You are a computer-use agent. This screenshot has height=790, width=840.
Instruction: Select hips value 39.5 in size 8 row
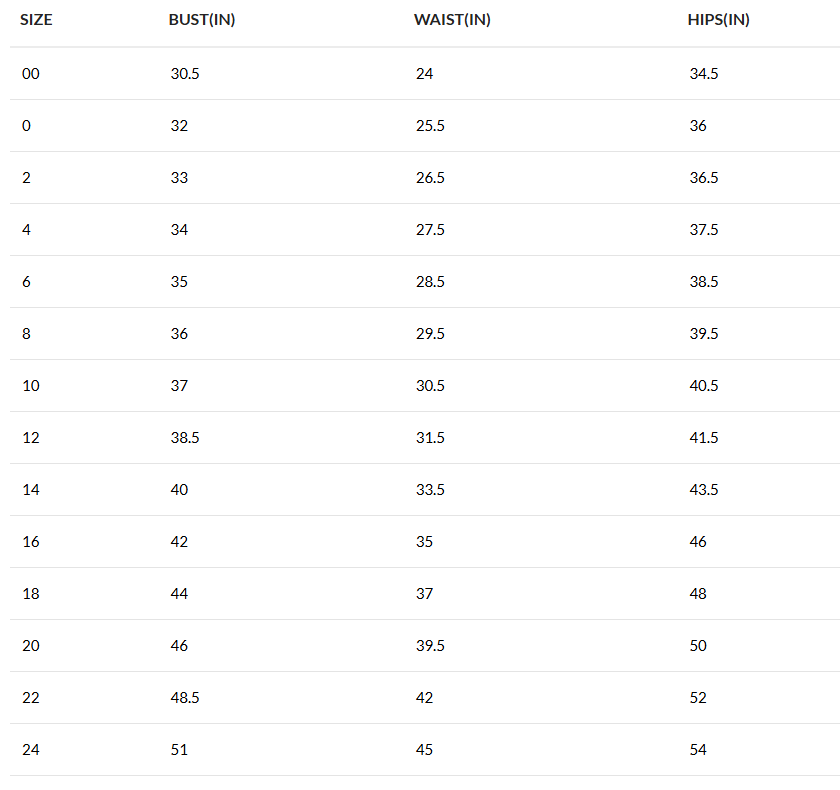(704, 334)
